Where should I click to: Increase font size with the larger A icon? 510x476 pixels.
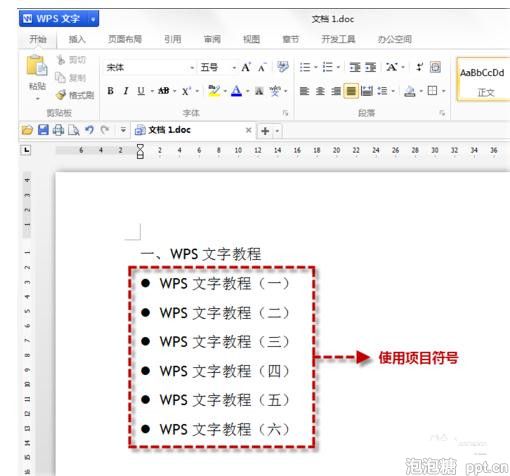(x=246, y=67)
